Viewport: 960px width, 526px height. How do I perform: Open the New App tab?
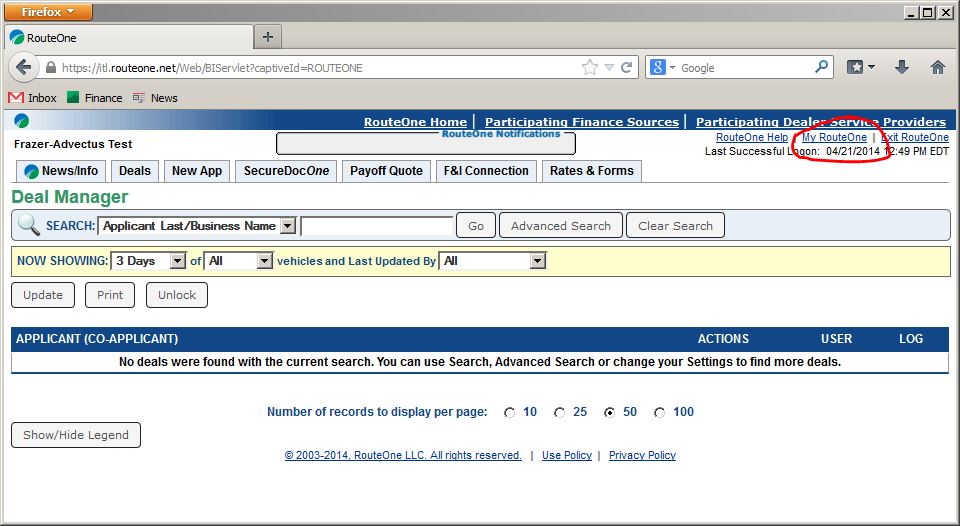[197, 171]
